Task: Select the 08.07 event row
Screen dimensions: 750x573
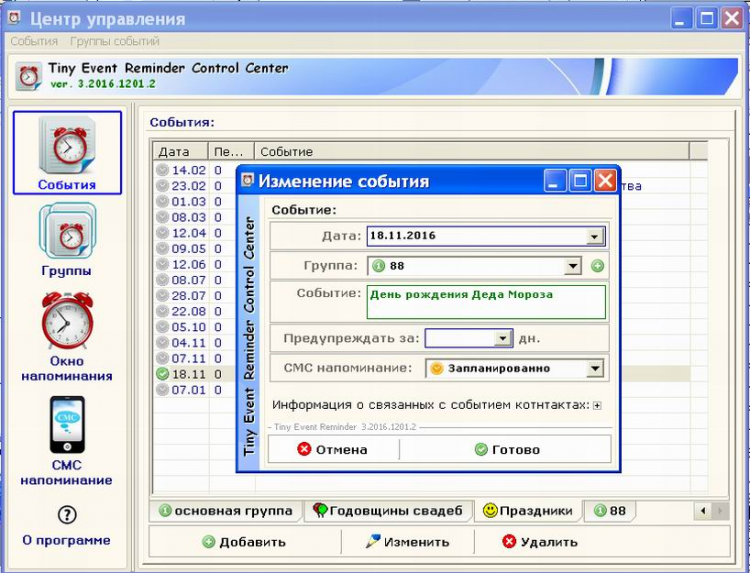Action: pos(195,280)
